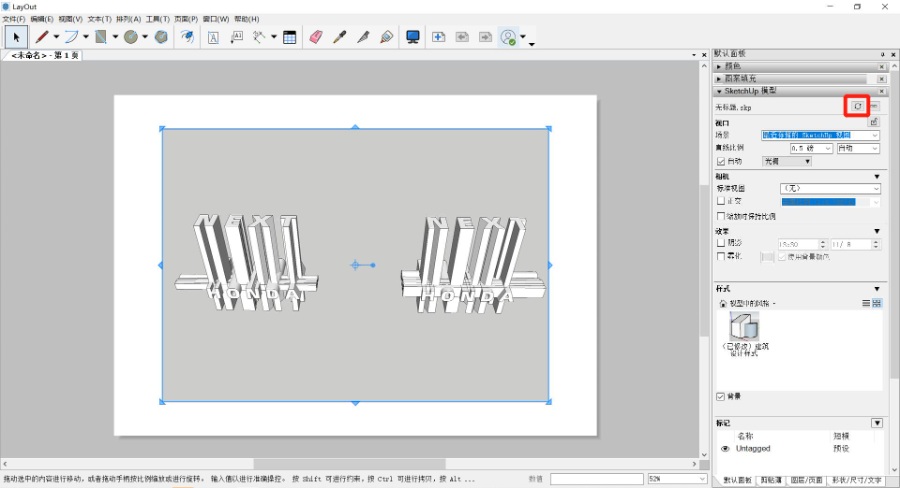Select the Join glue tool

387,37
